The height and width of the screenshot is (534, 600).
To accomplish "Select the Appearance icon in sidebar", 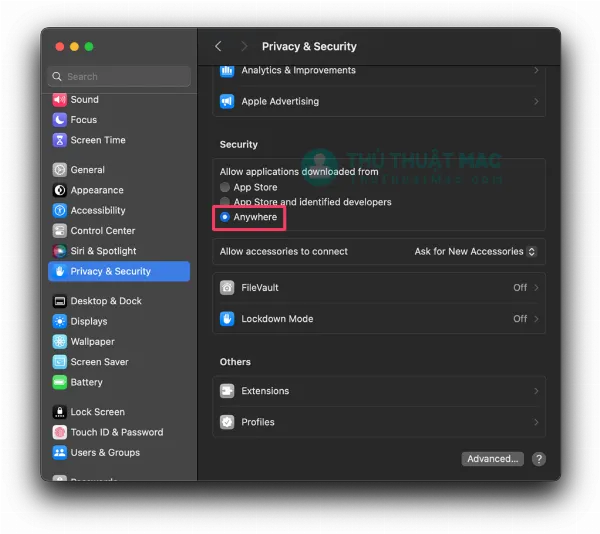I will tap(59, 190).
